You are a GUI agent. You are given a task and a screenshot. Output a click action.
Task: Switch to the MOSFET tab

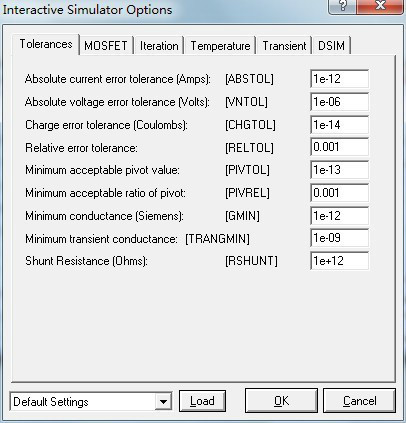point(106,46)
